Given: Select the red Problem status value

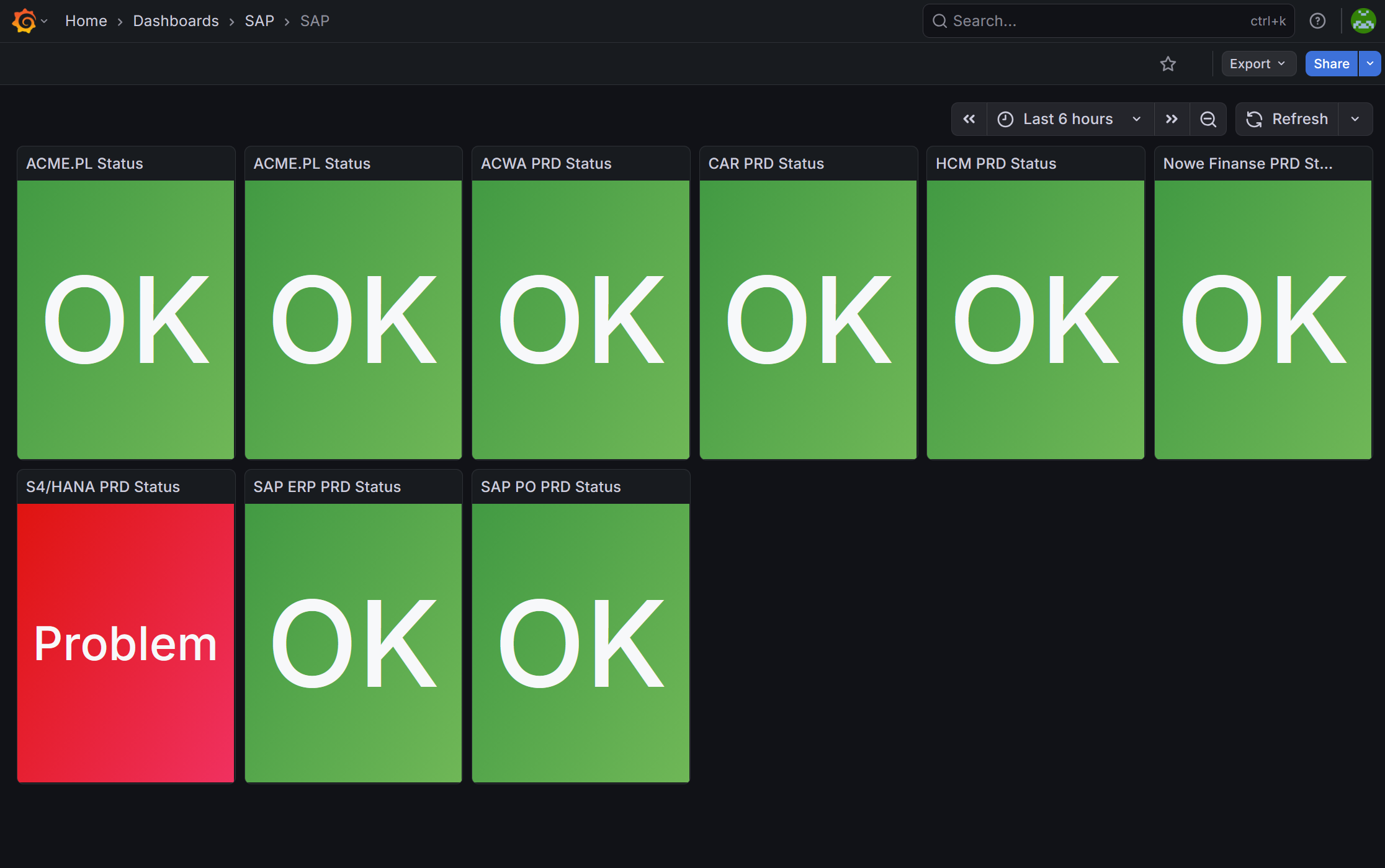Looking at the screenshot, I should click(126, 643).
